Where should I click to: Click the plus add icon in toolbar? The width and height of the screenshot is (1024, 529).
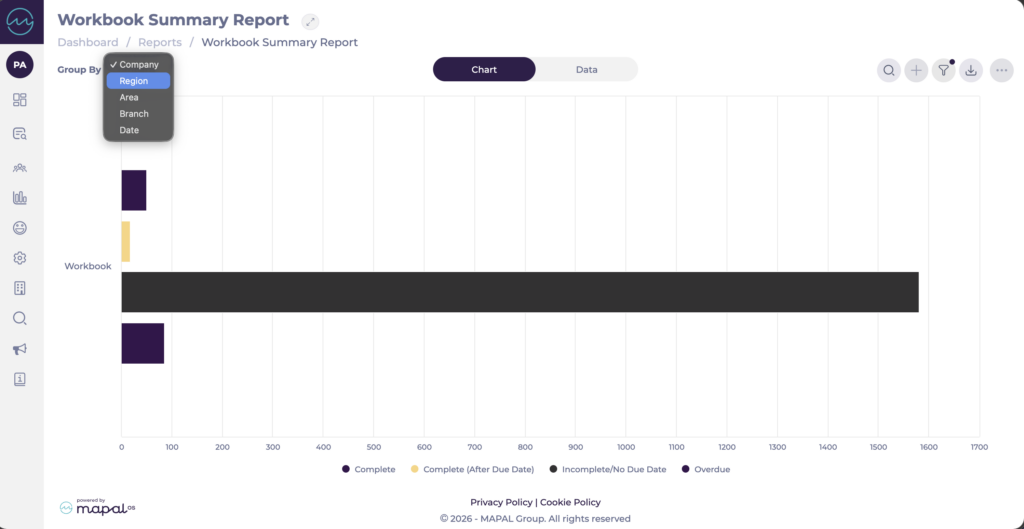(x=916, y=70)
